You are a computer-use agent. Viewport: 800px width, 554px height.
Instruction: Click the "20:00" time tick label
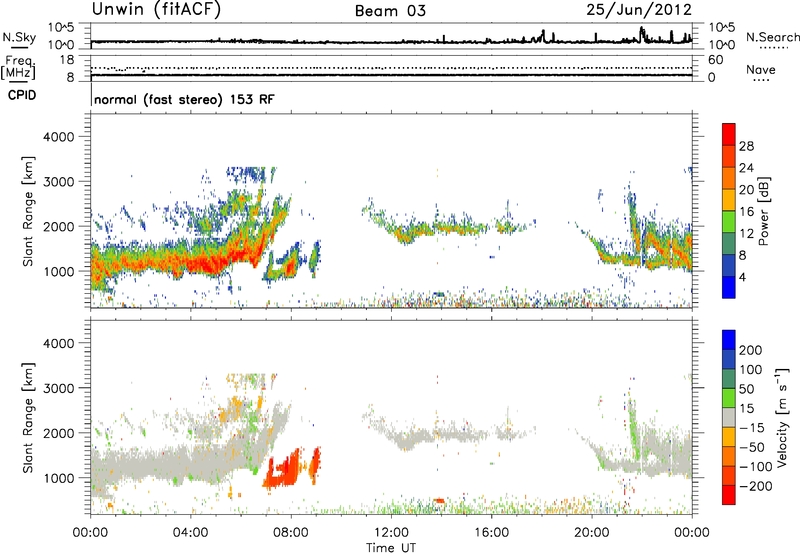point(591,533)
